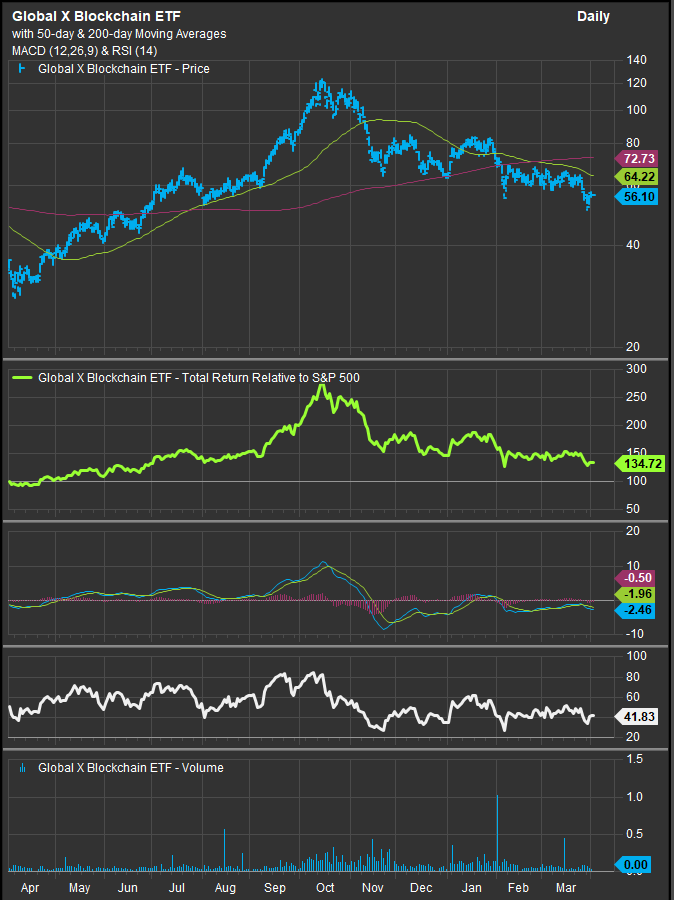Image resolution: width=674 pixels, height=900 pixels.
Task: Click the -0.50 MACD histogram tag
Action: tap(637, 577)
